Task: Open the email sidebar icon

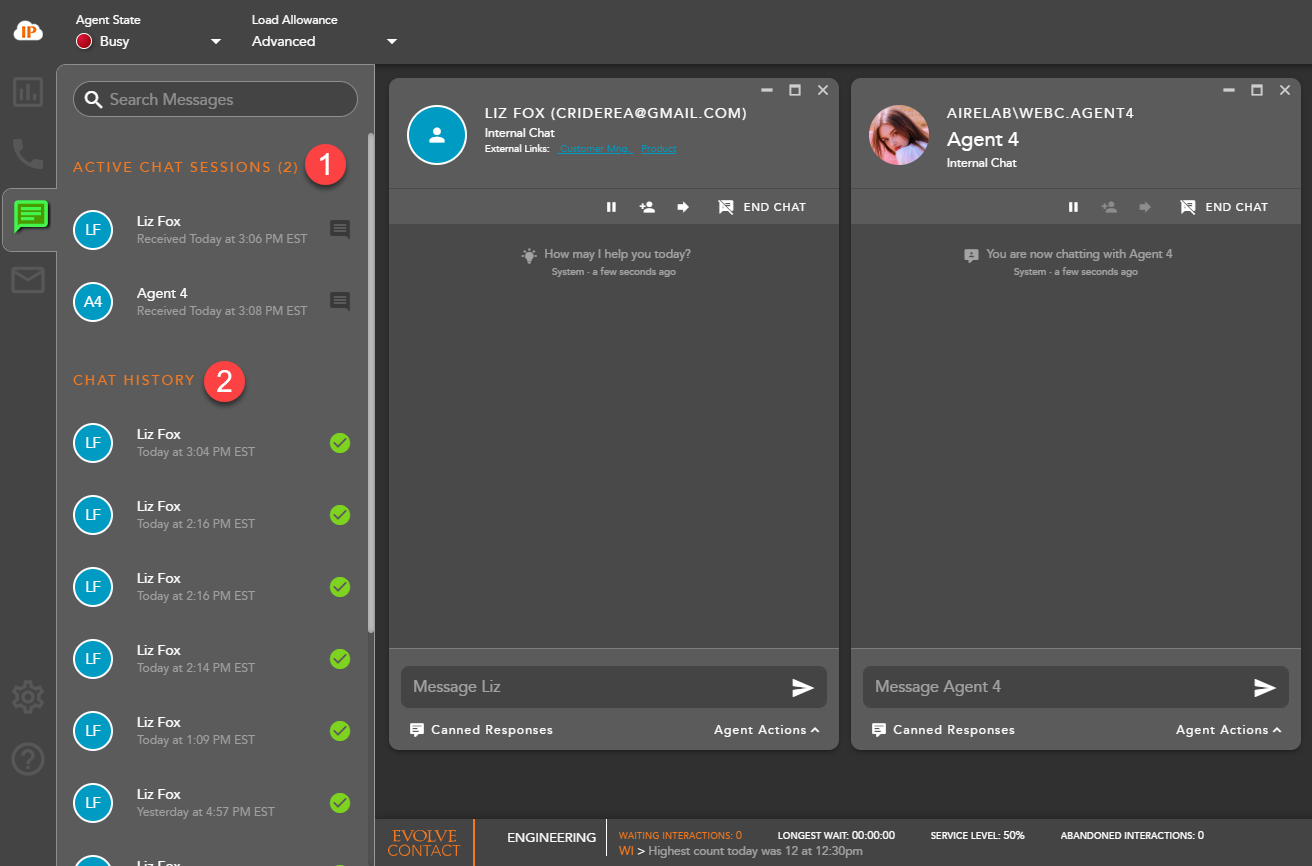Action: pyautogui.click(x=28, y=281)
